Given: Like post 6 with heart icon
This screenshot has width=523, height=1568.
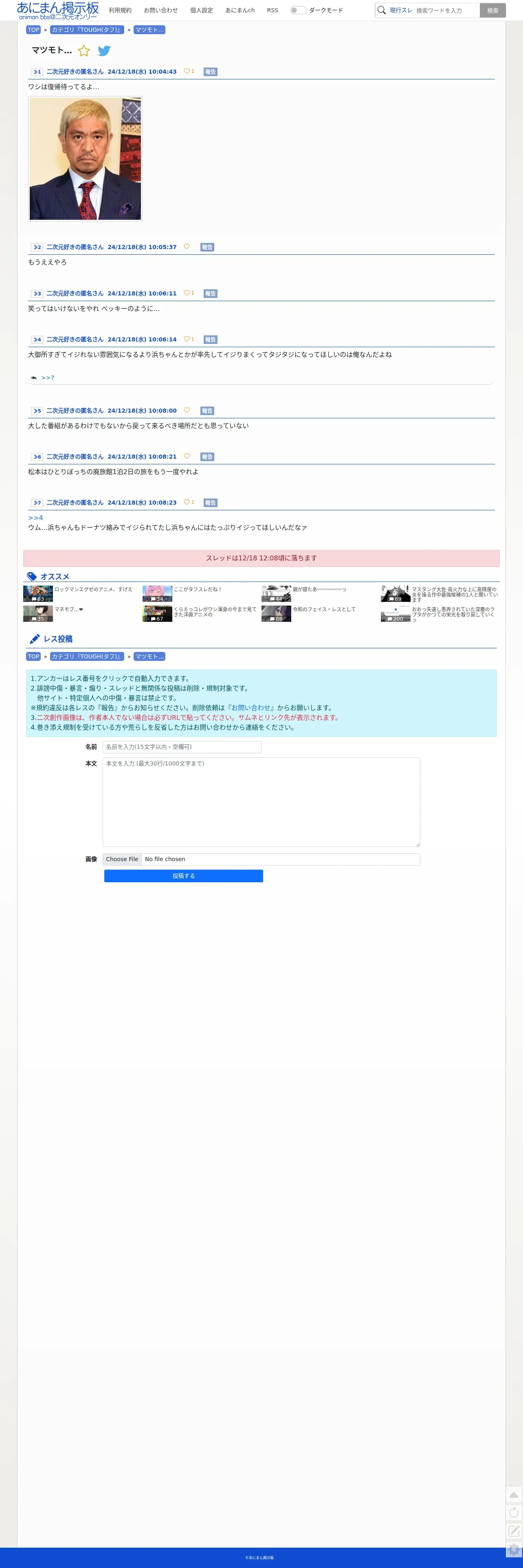Looking at the screenshot, I should [x=187, y=456].
